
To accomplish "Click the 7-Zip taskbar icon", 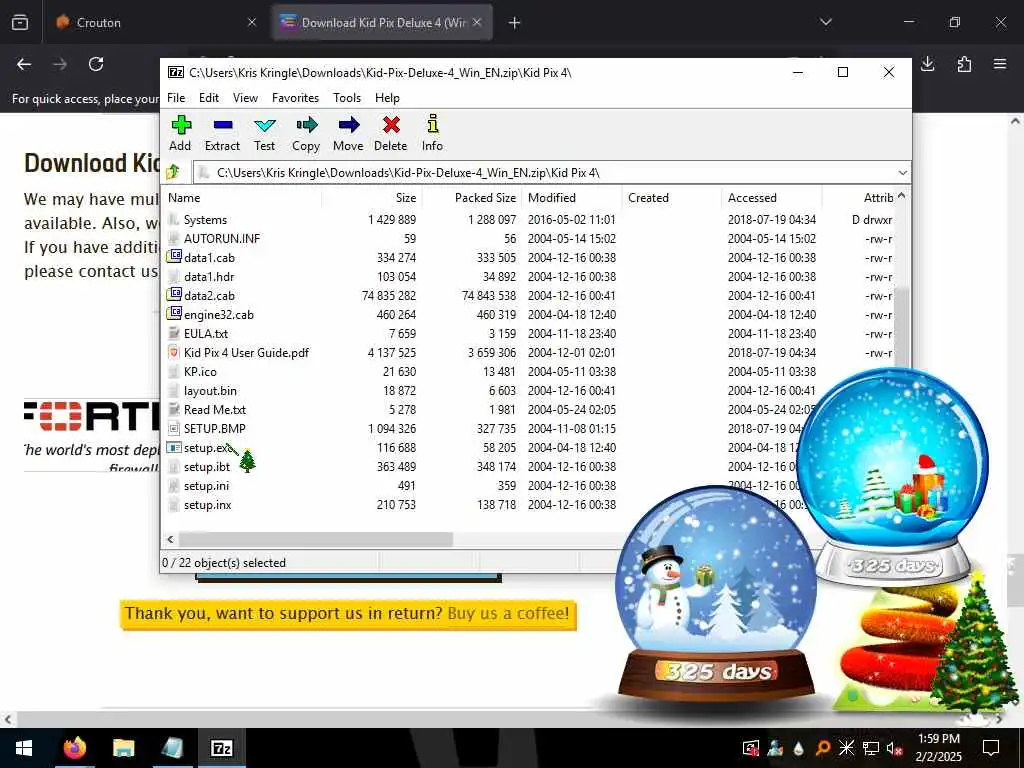I will (x=221, y=748).
